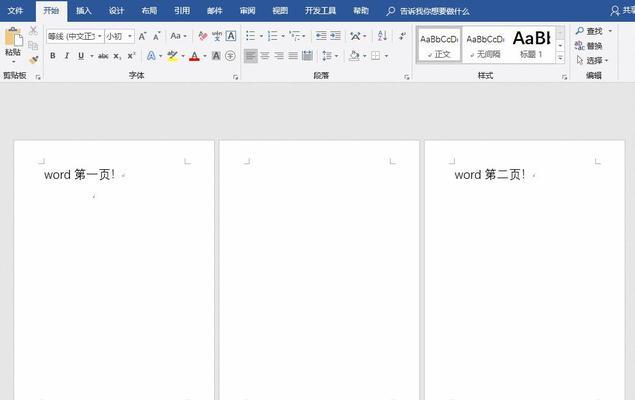
Task: Click the 告诉我你想要做什么 search box
Action: pyautogui.click(x=432, y=11)
